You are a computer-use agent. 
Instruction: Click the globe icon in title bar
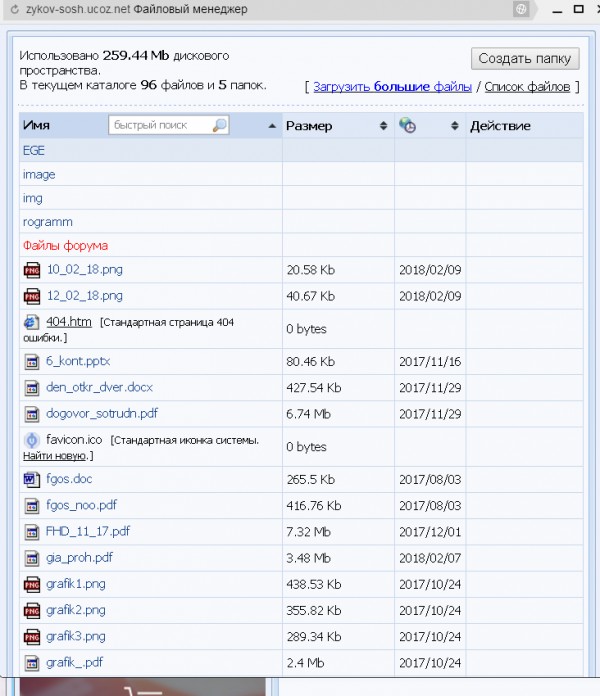click(x=521, y=9)
